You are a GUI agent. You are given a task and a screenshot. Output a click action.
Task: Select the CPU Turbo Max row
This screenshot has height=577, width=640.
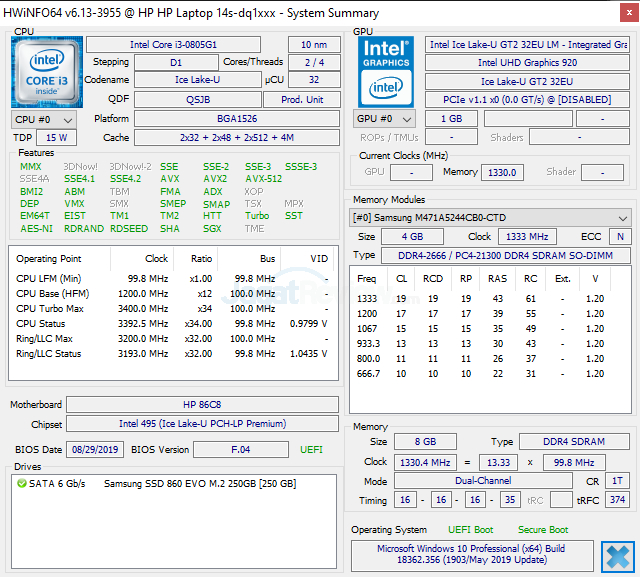(171, 308)
